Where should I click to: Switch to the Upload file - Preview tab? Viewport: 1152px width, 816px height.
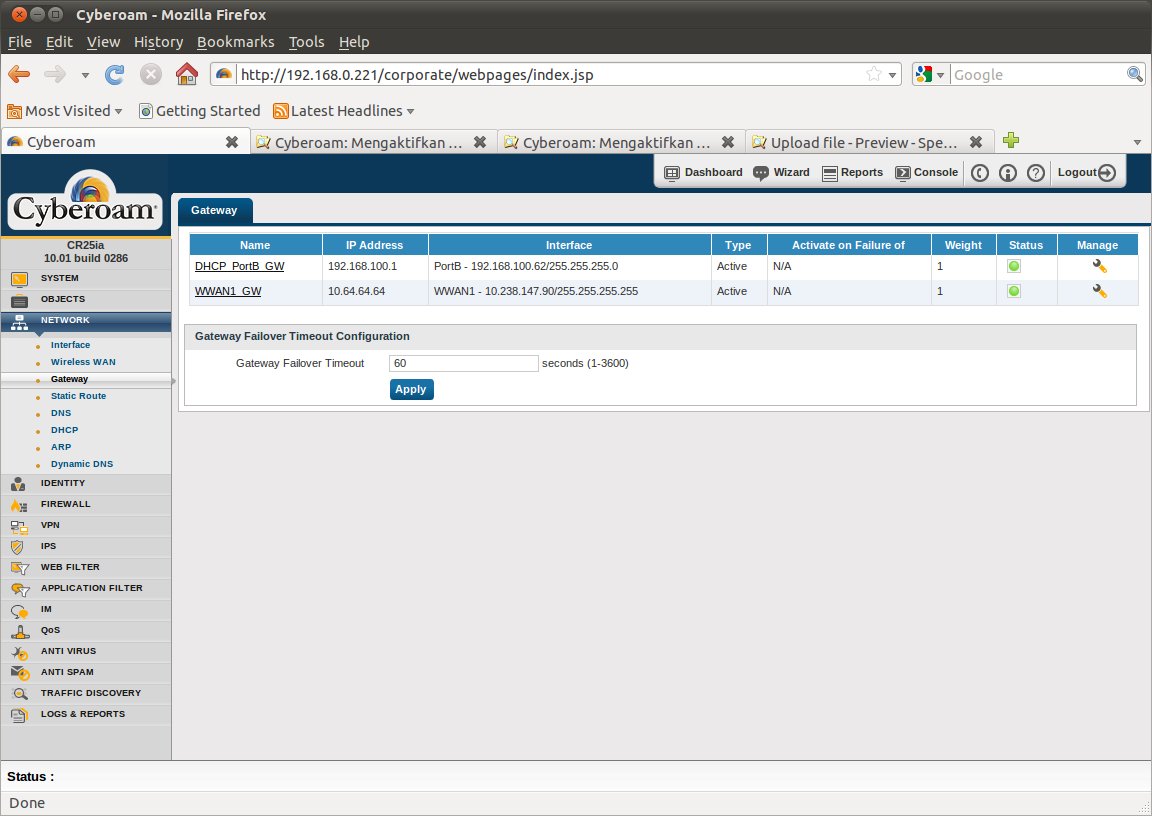(860, 142)
